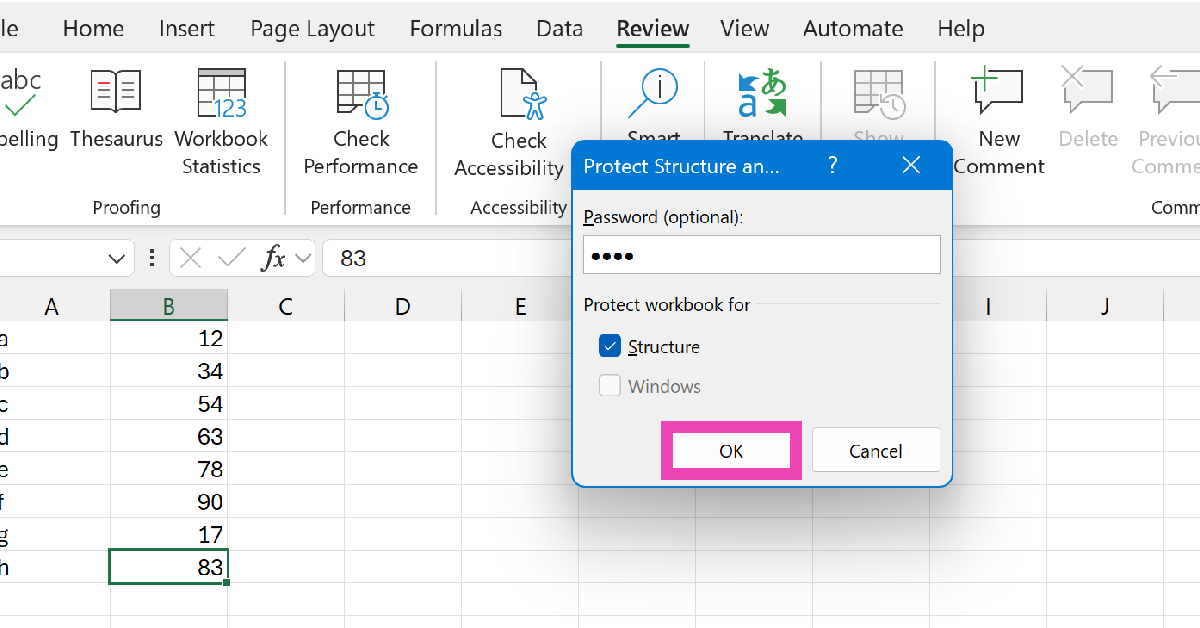
Task: Open the Data tab
Action: point(560,28)
